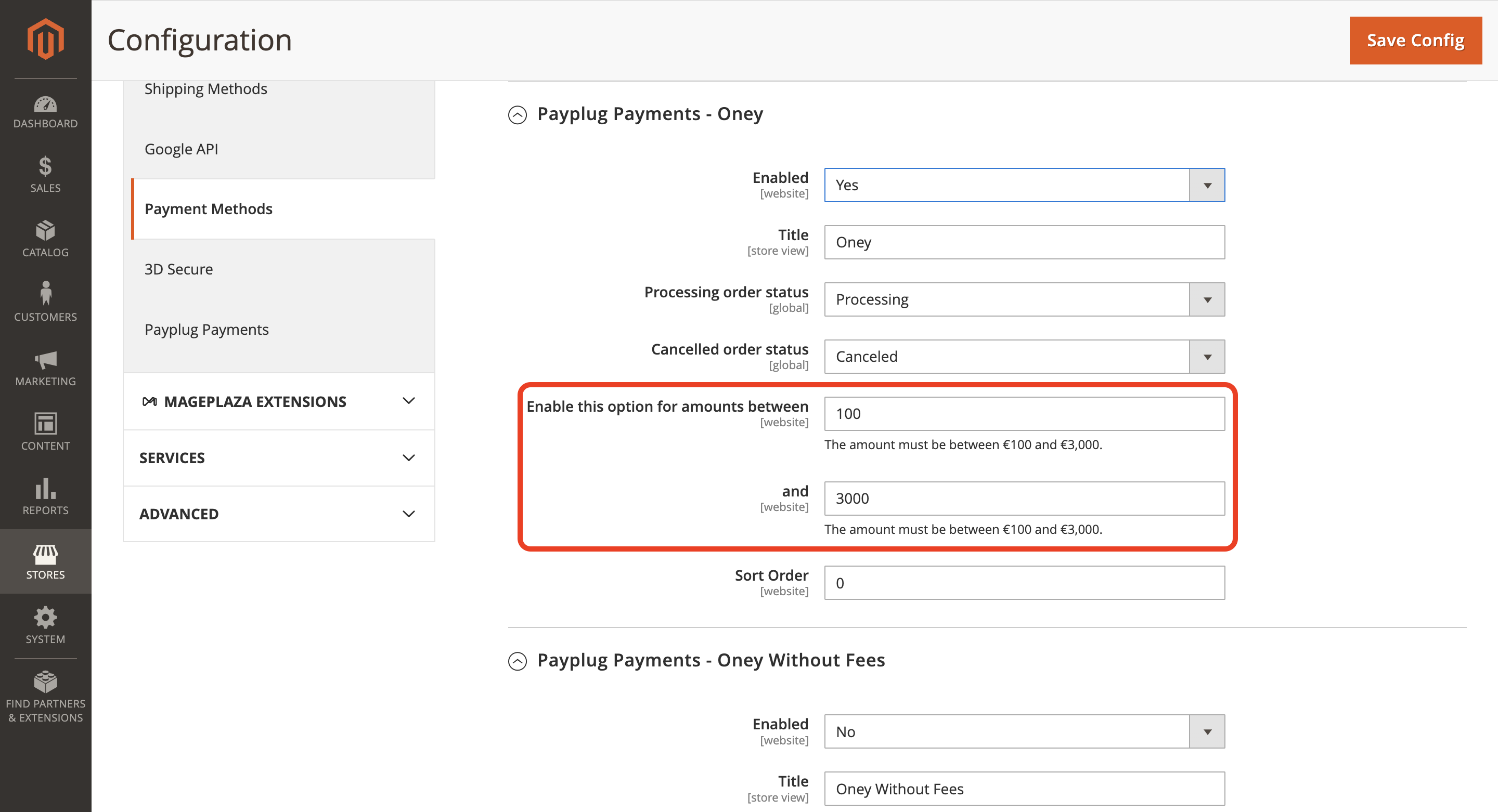Expand the SERVICES section
The image size is (1498, 812).
[x=280, y=458]
